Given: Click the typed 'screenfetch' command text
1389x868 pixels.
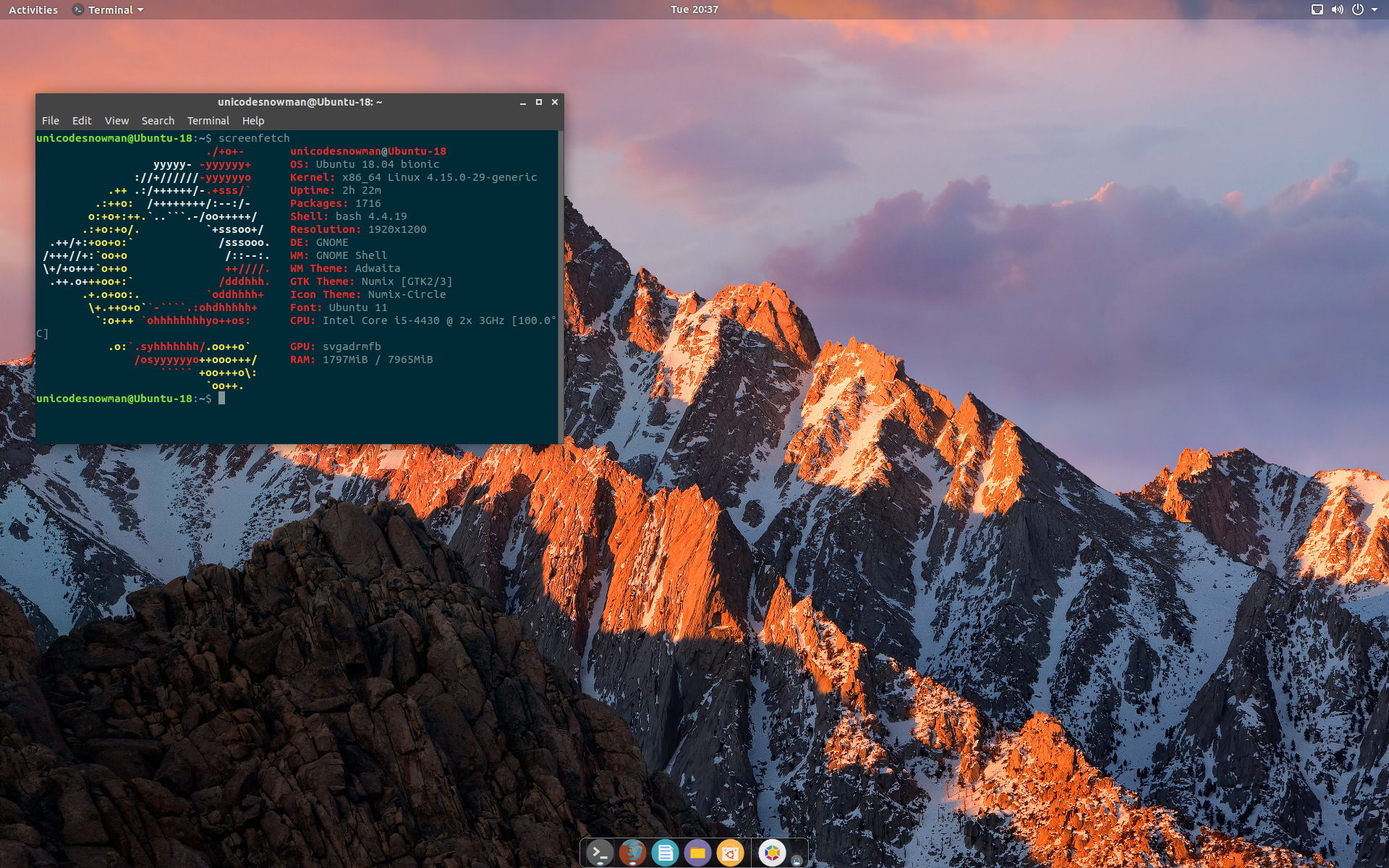Looking at the screenshot, I should tap(254, 138).
